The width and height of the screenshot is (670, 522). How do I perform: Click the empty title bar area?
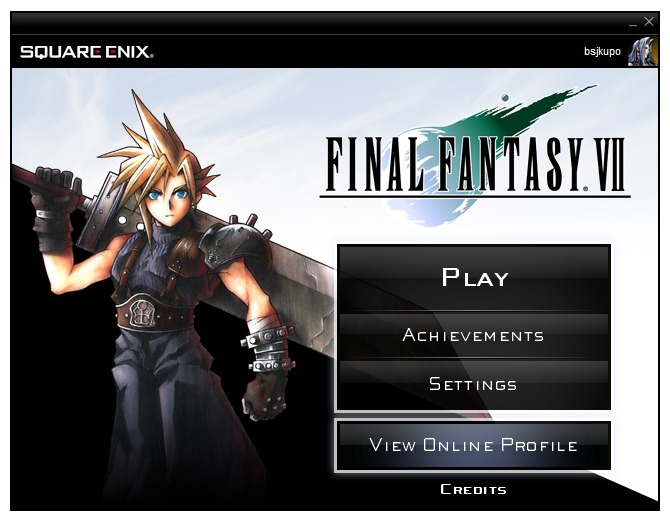316,23
